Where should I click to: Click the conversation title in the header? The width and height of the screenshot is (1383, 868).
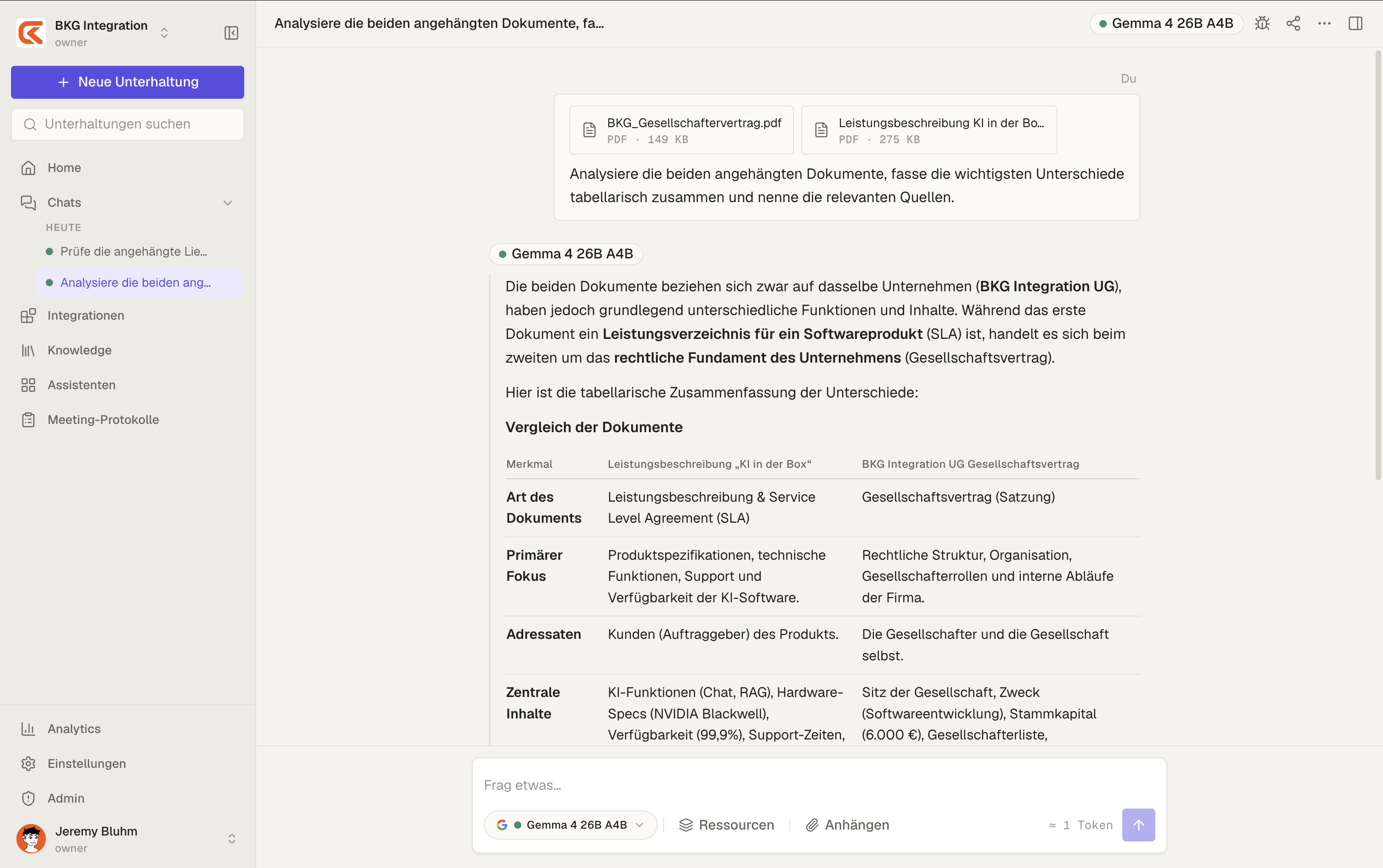439,23
